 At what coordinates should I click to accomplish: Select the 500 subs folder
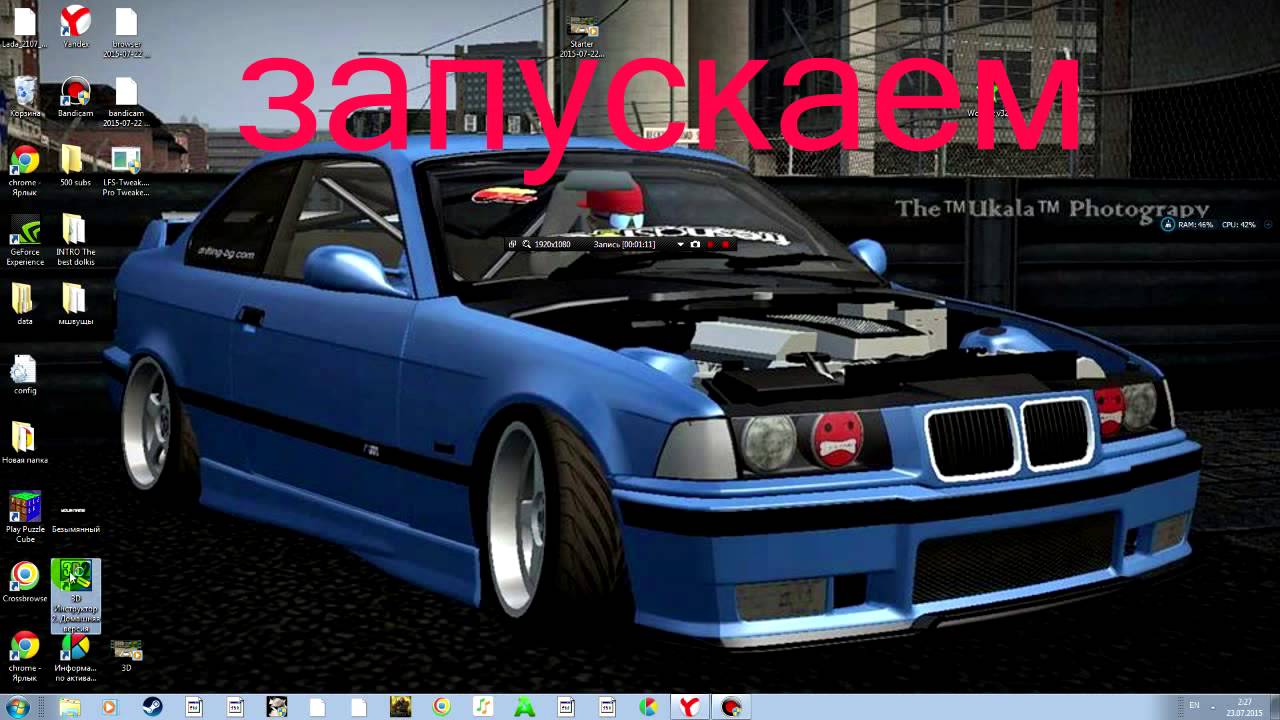click(x=74, y=166)
